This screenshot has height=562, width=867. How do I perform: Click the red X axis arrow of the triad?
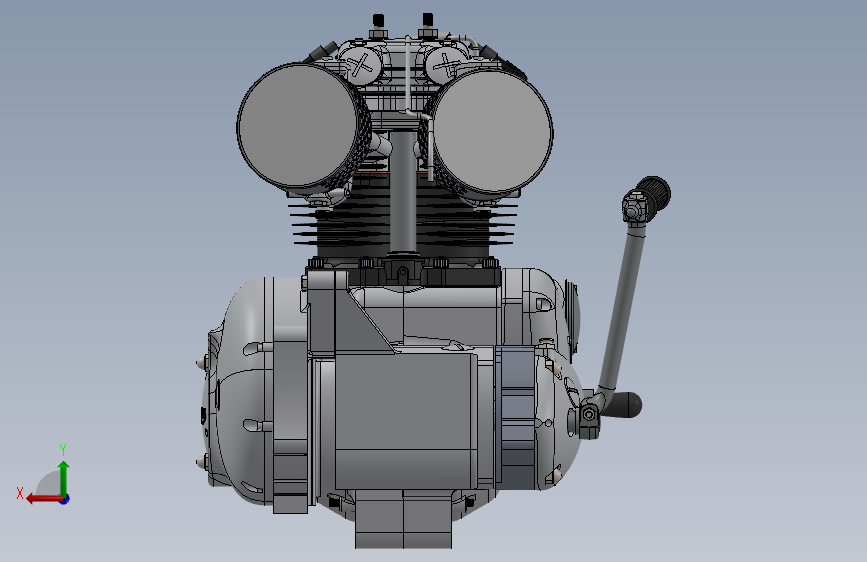tap(43, 499)
